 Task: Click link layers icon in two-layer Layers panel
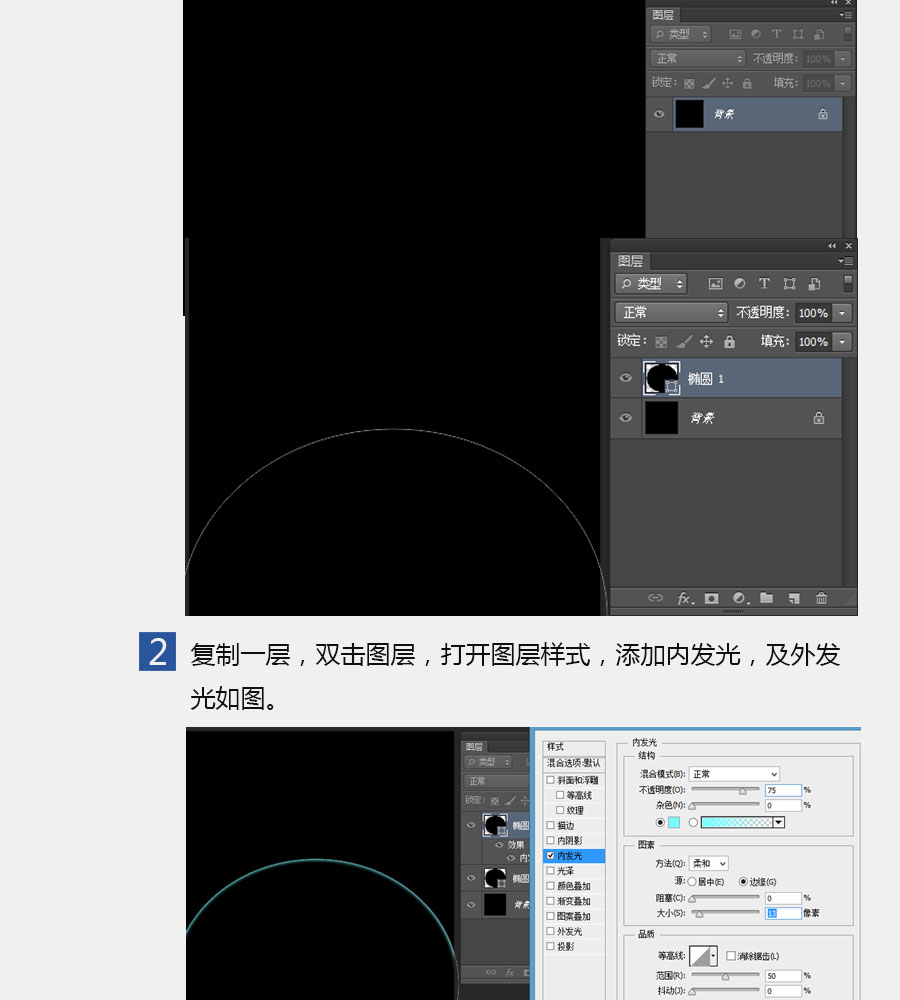point(655,598)
